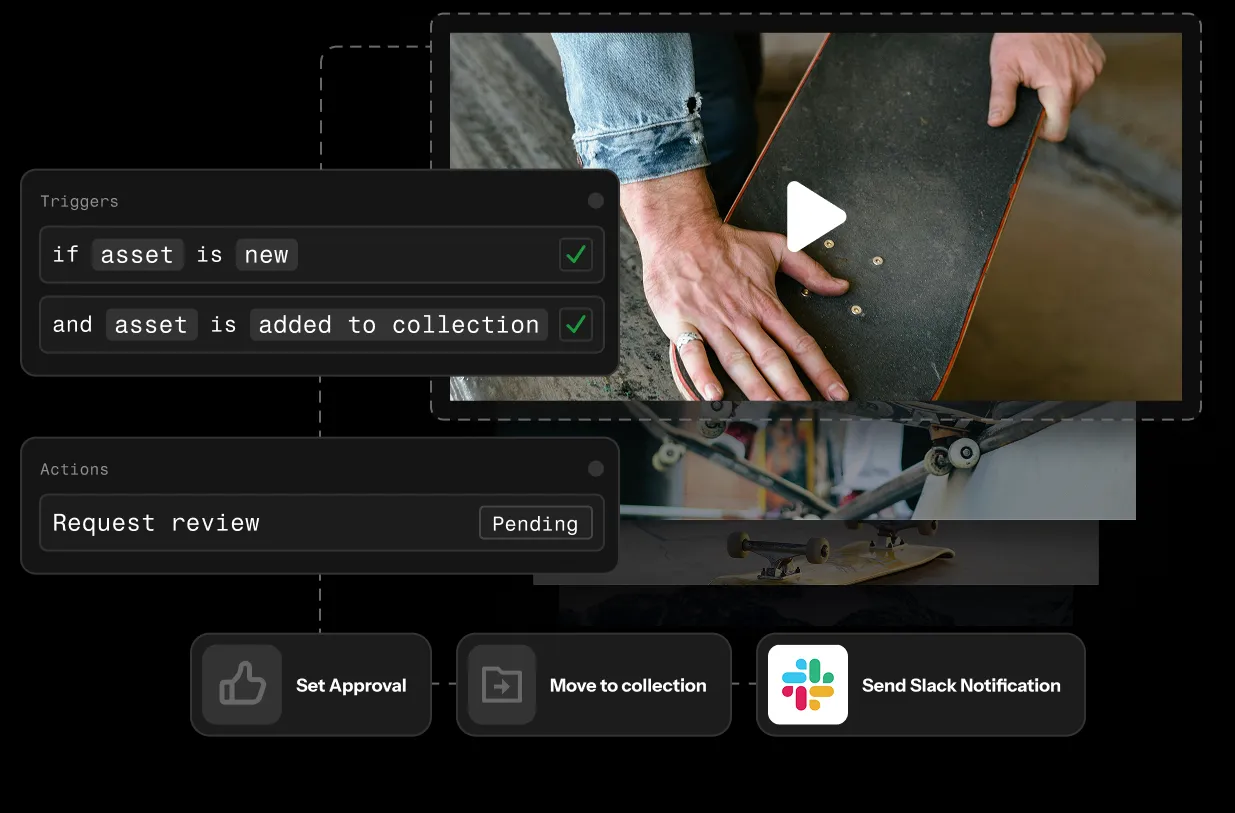
Task: Select the green check next to 'if asset is new'
Action: [576, 254]
